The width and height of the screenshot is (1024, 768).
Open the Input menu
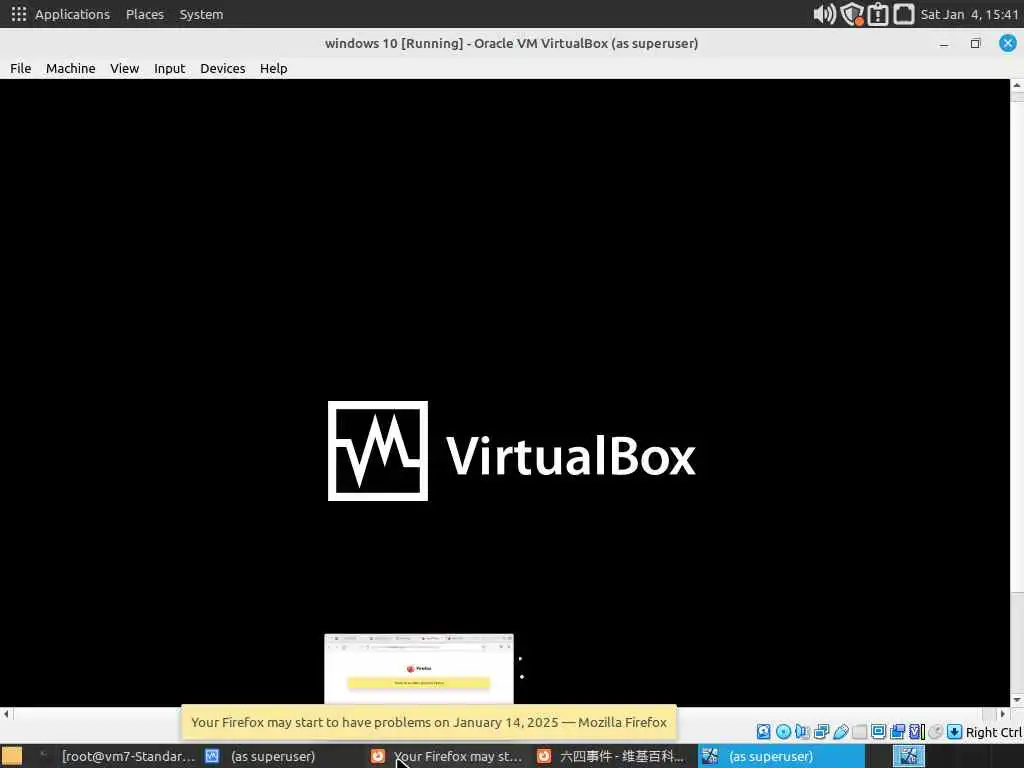point(169,69)
